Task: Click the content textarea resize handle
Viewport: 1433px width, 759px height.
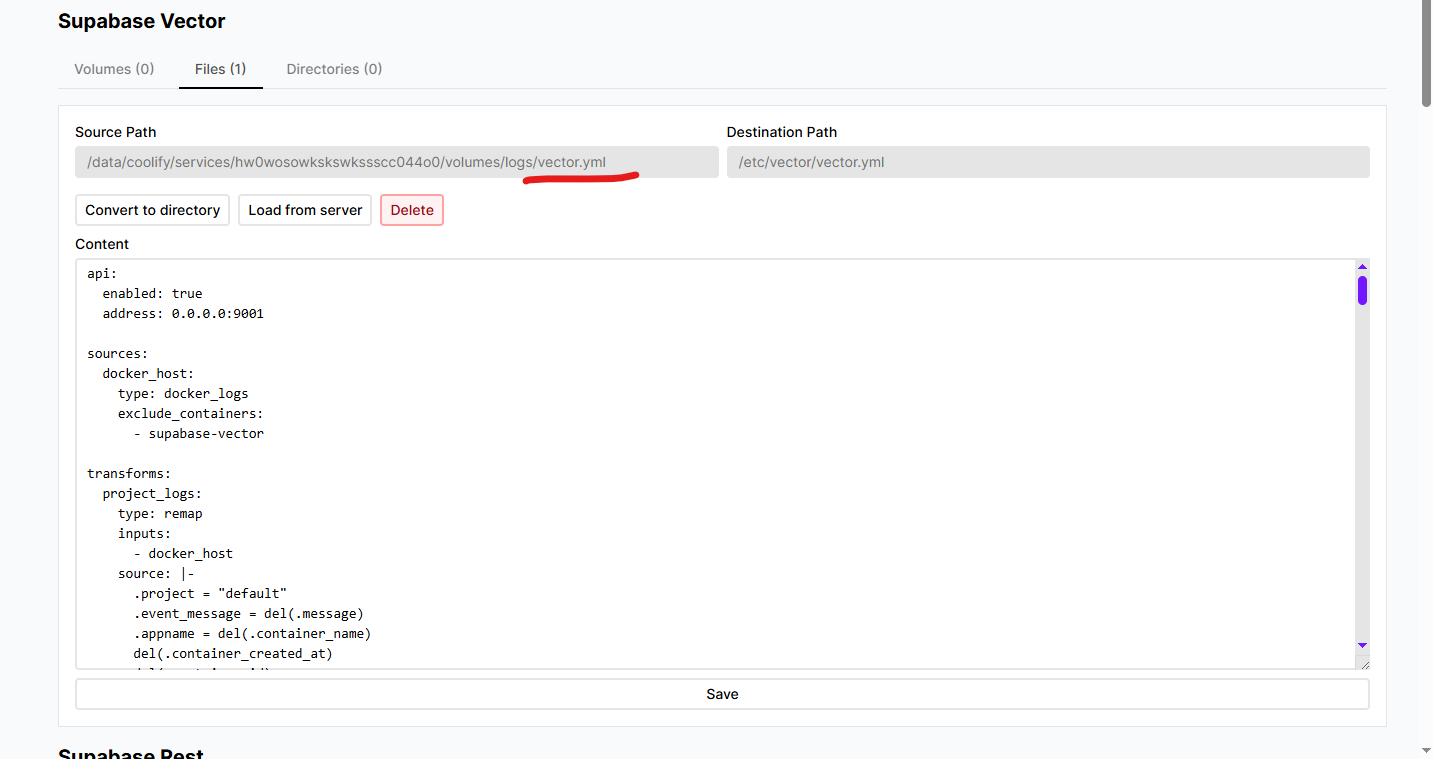Action: (x=1362, y=662)
